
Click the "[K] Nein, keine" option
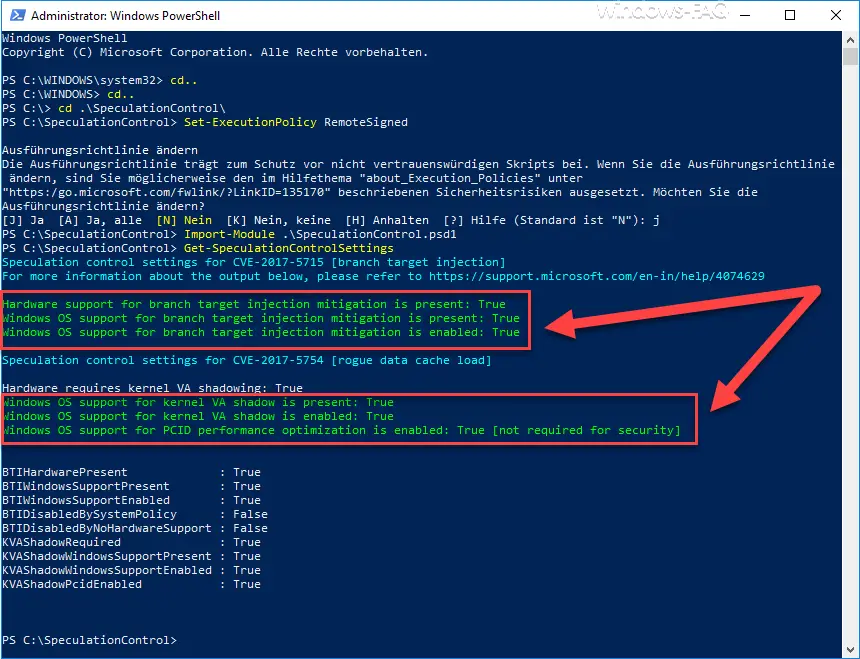[278, 220]
